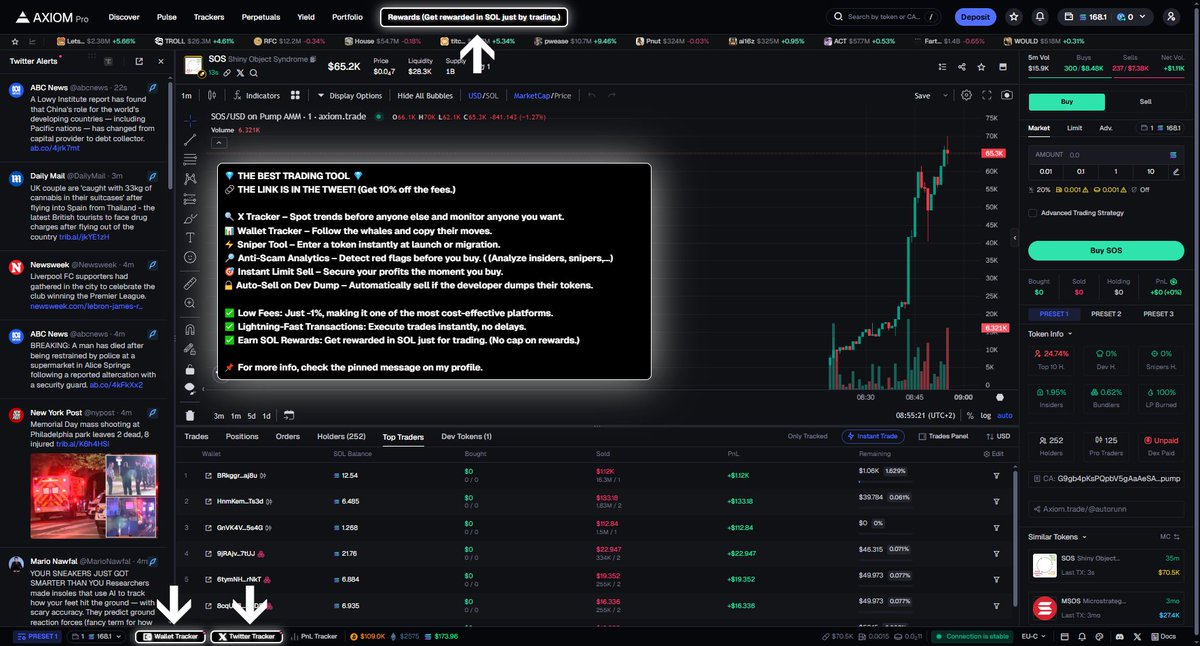Open the Pulse menu
The width and height of the screenshot is (1200, 646).
coord(167,17)
